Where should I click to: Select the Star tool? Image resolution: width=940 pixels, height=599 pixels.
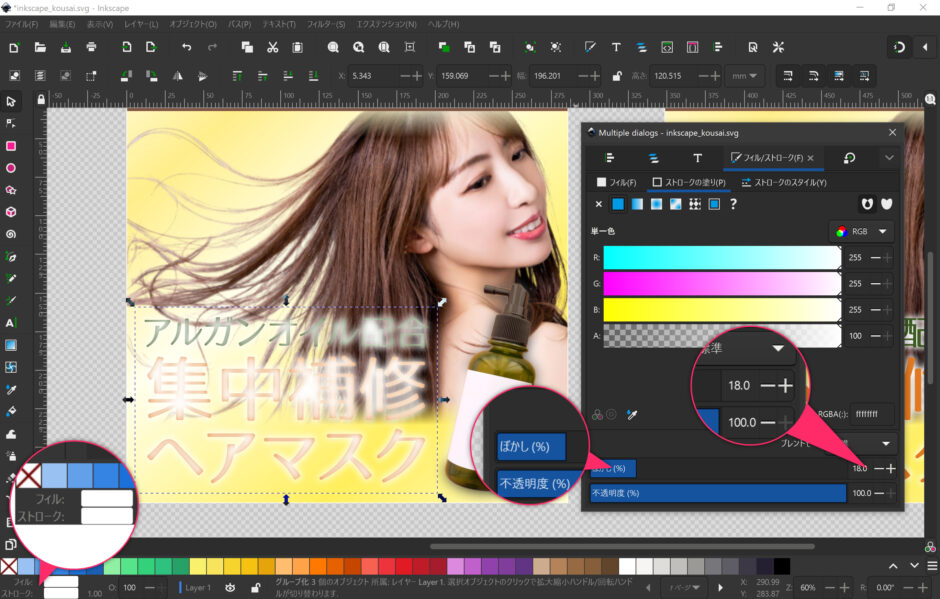coord(13,188)
